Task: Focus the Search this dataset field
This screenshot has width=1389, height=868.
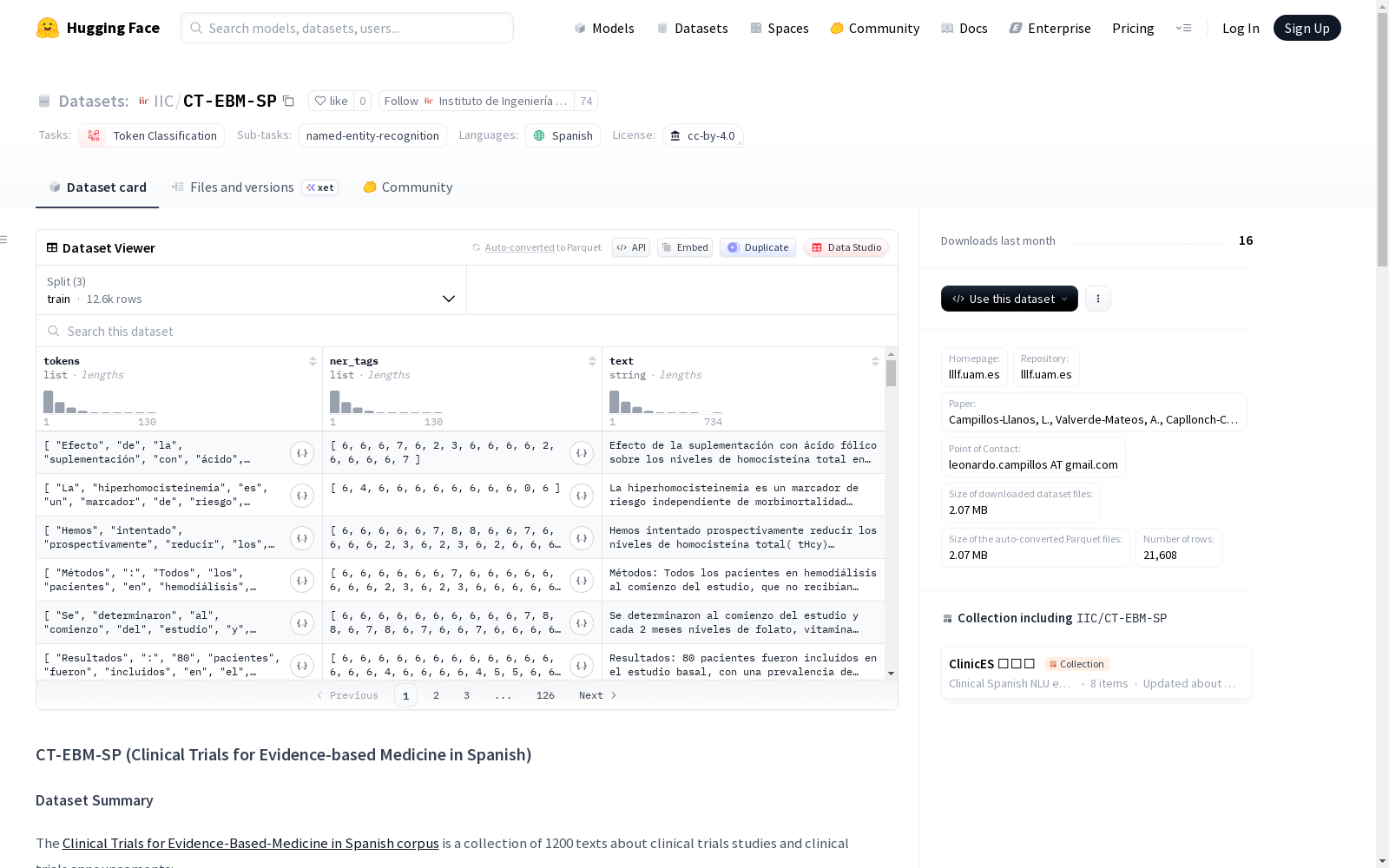Action: [467, 331]
